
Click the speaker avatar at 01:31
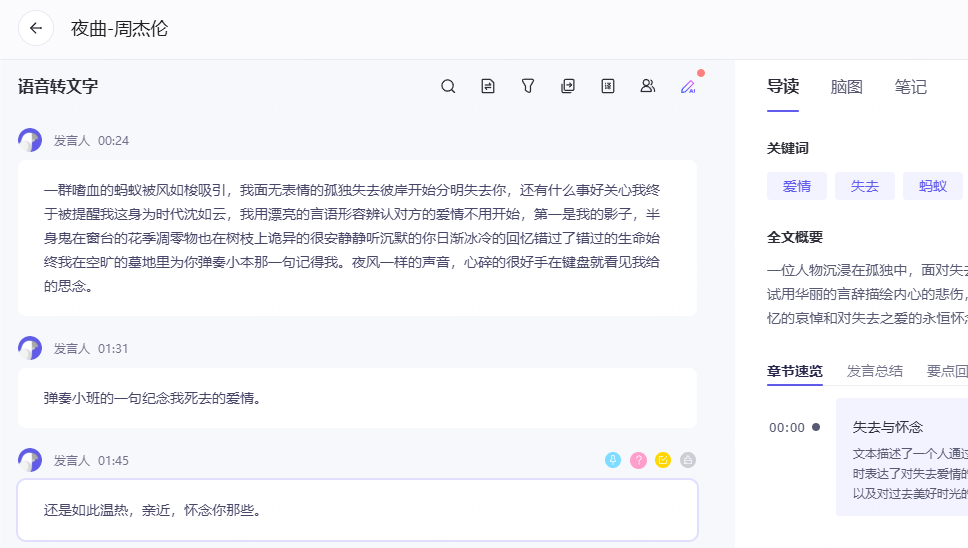[x=30, y=348]
